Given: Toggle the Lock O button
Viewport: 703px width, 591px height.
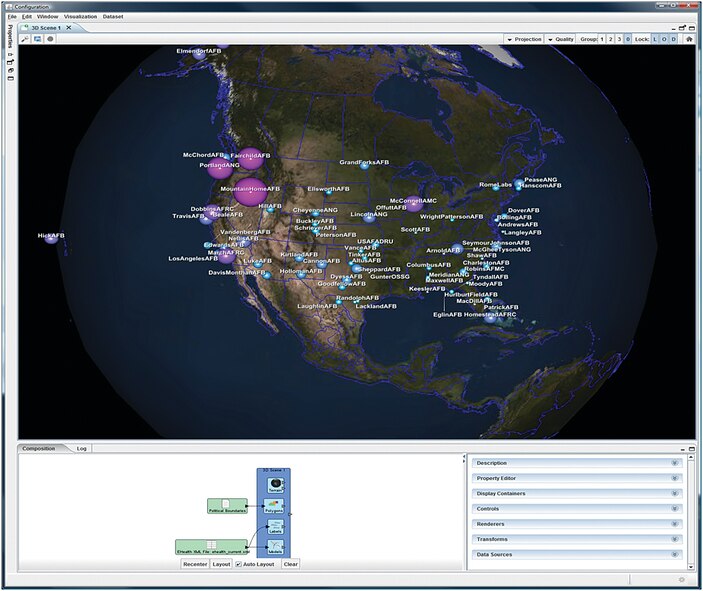Looking at the screenshot, I should tap(664, 39).
